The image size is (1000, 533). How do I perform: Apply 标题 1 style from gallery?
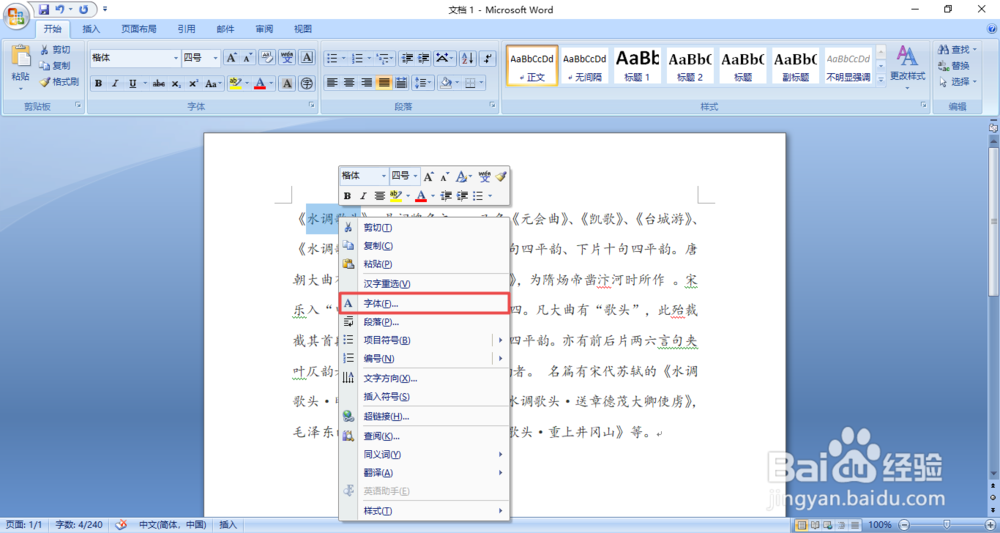point(637,65)
